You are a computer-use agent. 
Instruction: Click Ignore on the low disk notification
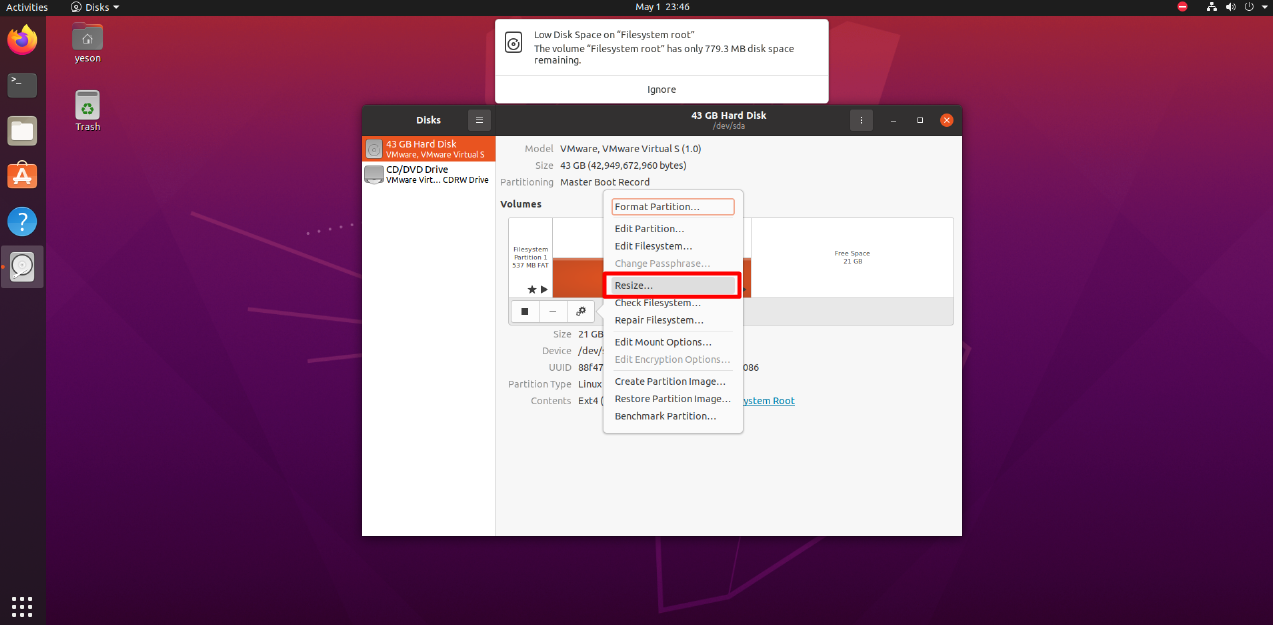(661, 89)
